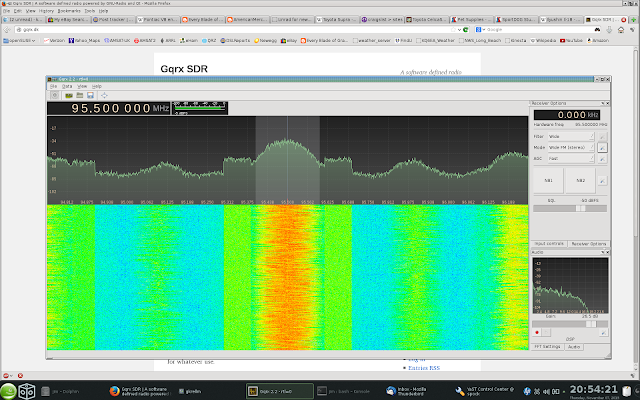Click the 95.500 000 MHz frequency display
640x400 pixels.
click(x=109, y=108)
